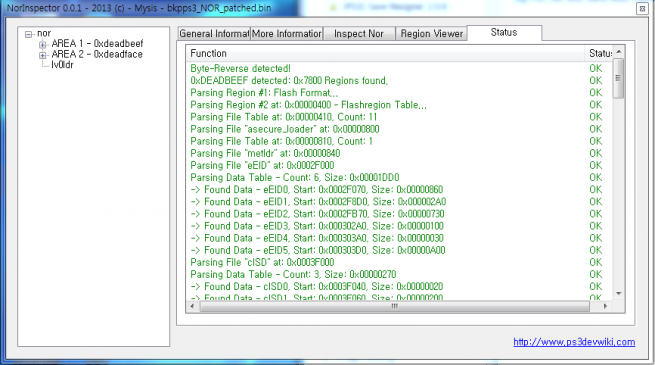
Task: Click the Status column header
Action: [599, 53]
